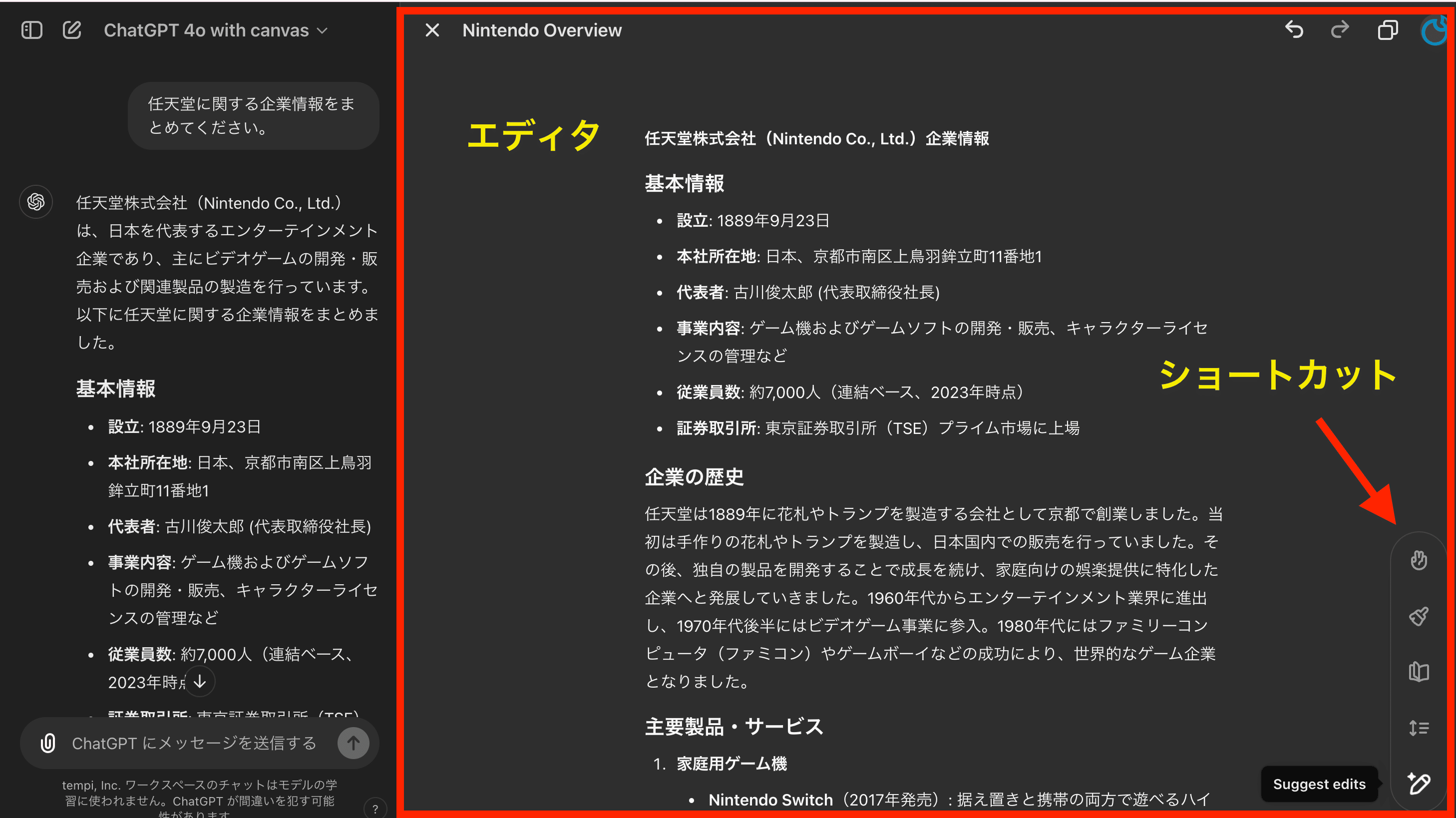Viewport: 1456px width, 818px height.
Task: Adjust the length shortcut icon
Action: coord(1418,728)
